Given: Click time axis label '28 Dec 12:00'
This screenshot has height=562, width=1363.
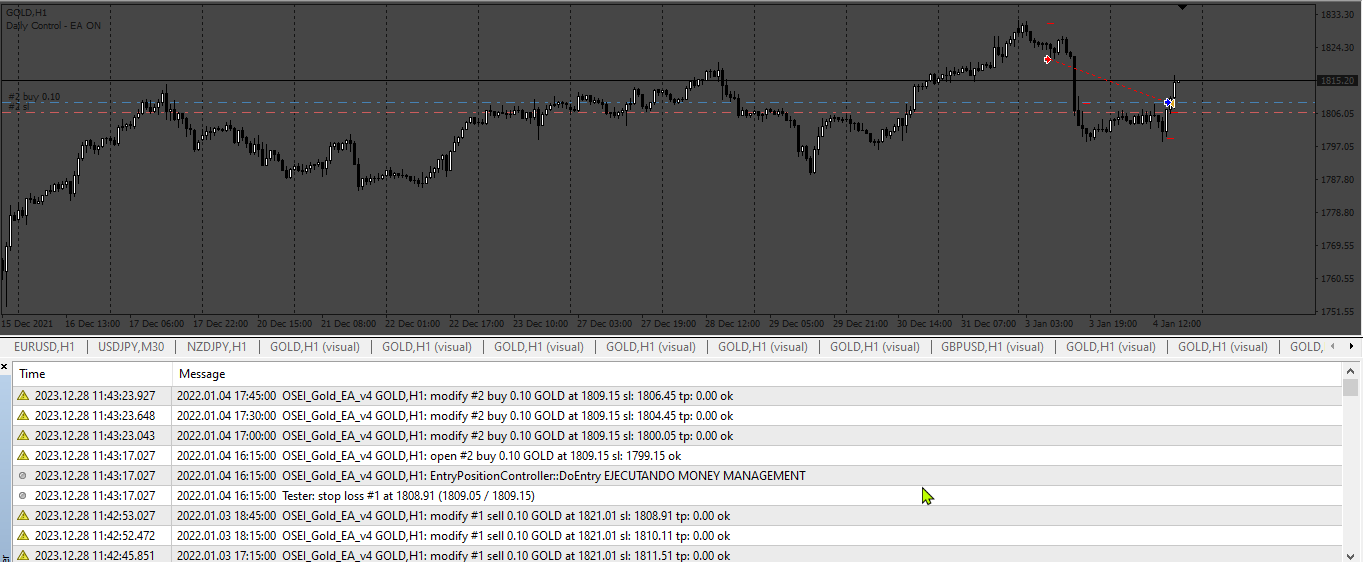Looking at the screenshot, I should click(x=733, y=324).
